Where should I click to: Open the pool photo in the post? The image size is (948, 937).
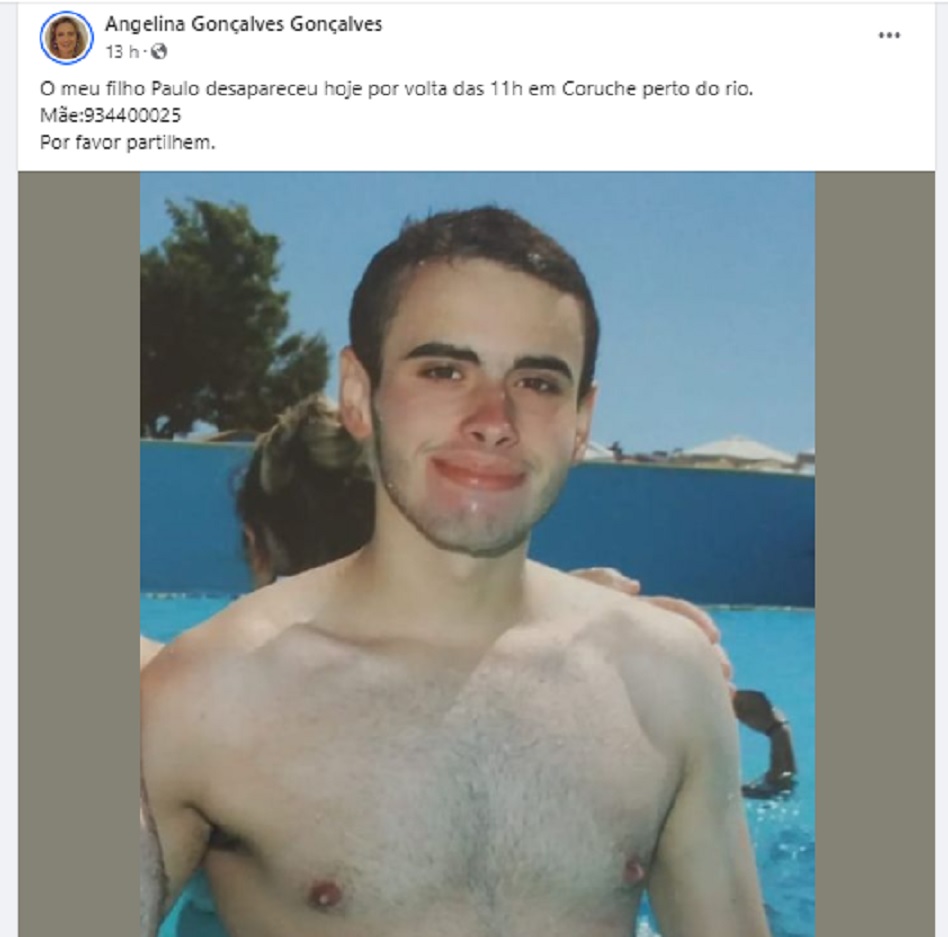478,554
